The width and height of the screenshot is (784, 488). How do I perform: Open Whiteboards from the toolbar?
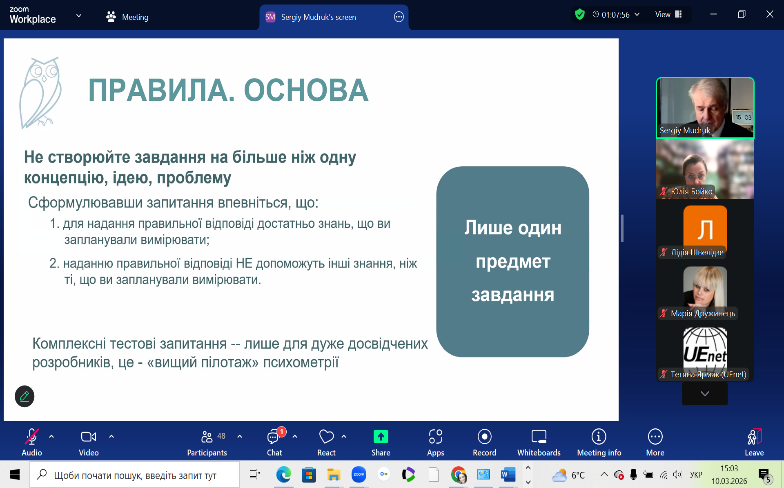click(539, 437)
